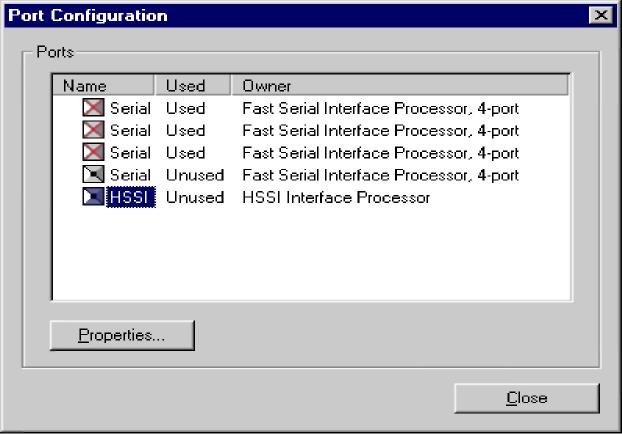Image resolution: width=622 pixels, height=434 pixels.
Task: Click empty area of the ports list
Action: pos(311,254)
